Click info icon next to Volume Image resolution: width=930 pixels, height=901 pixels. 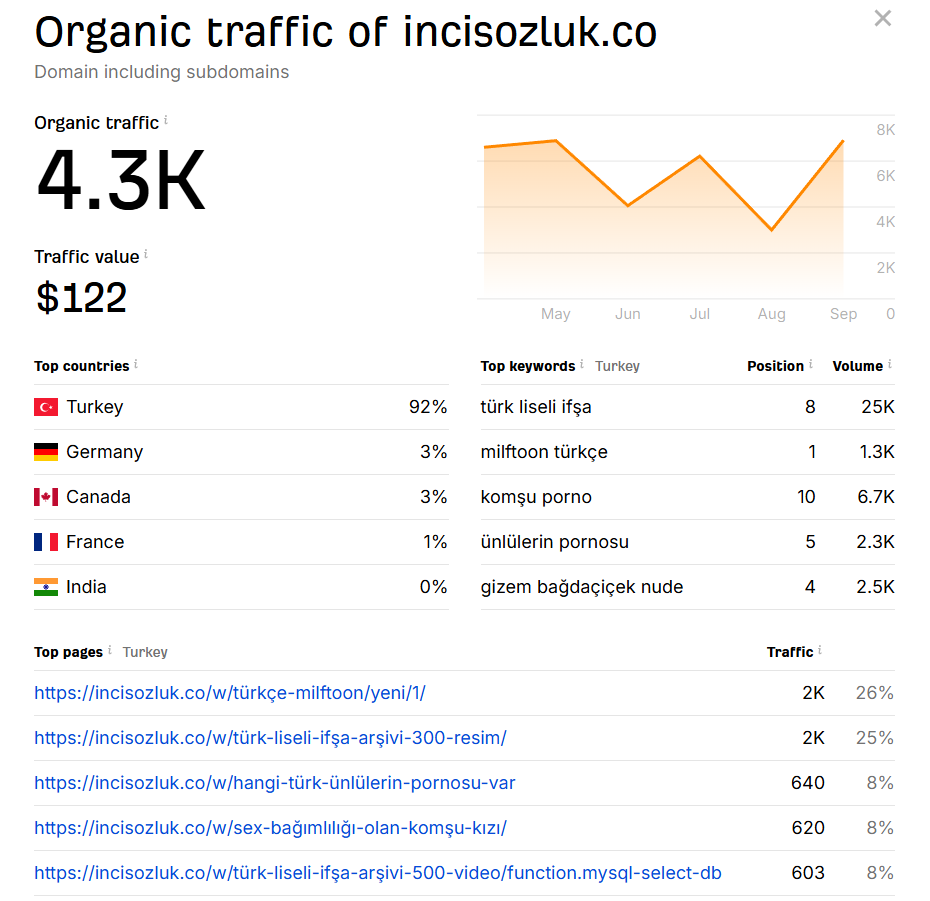(x=890, y=364)
